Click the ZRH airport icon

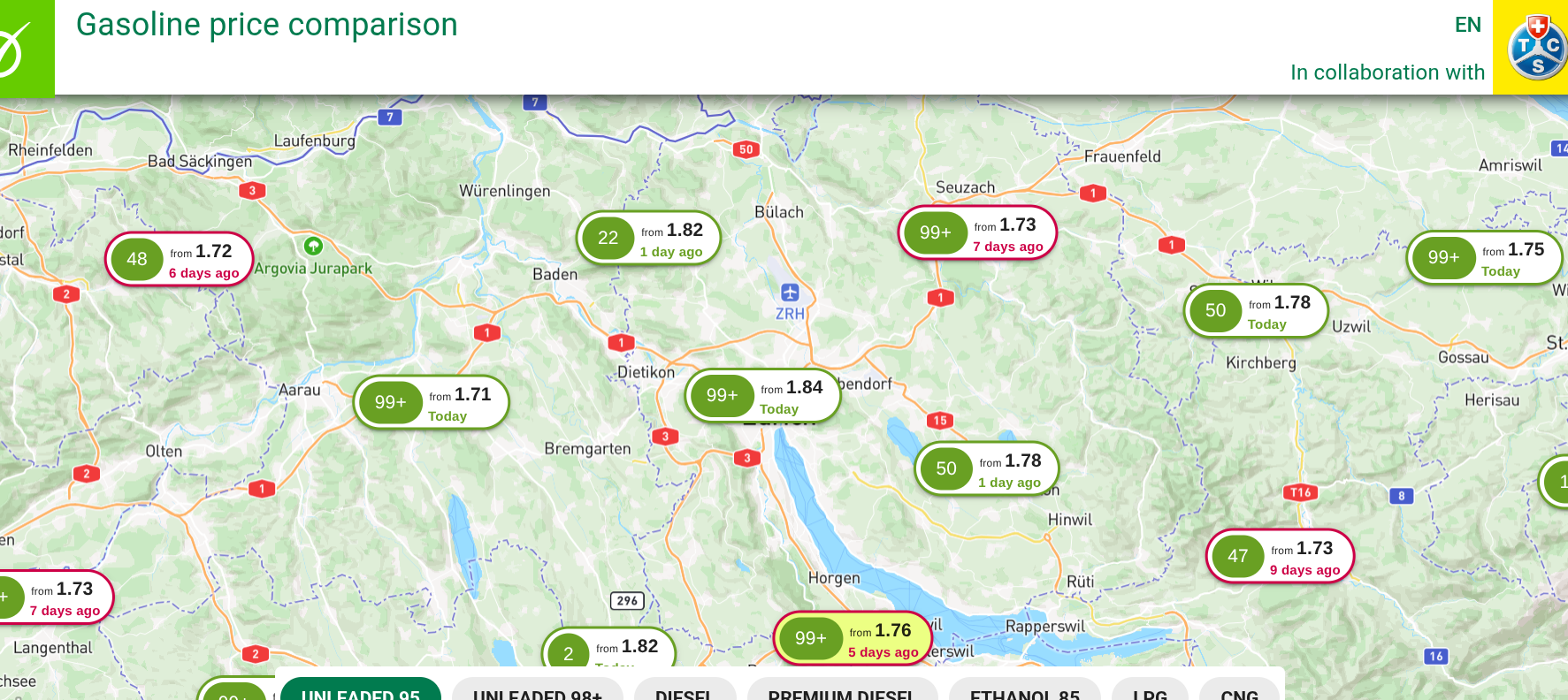tap(790, 293)
